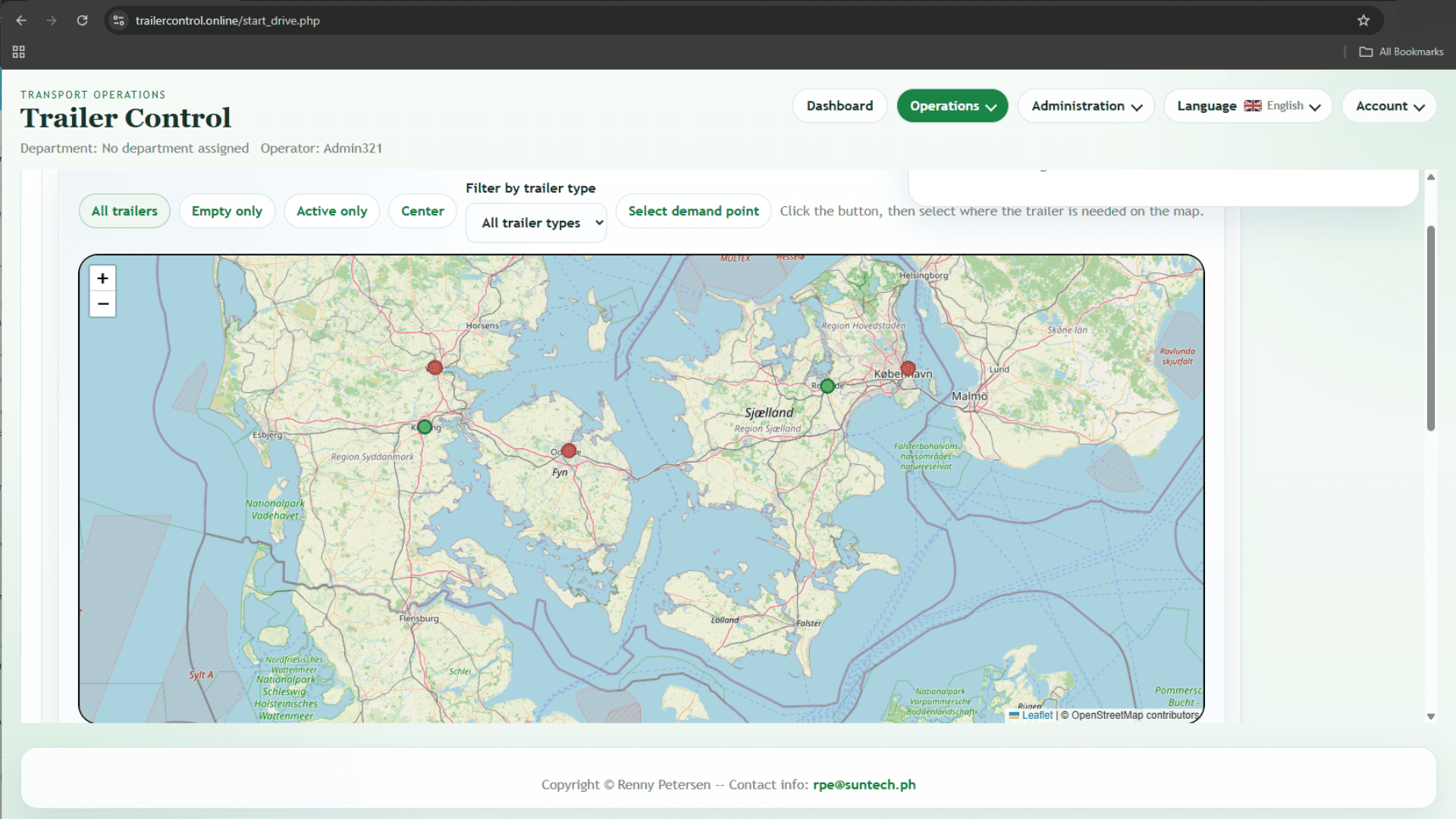
Task: Expand the Account menu
Action: click(x=1389, y=106)
